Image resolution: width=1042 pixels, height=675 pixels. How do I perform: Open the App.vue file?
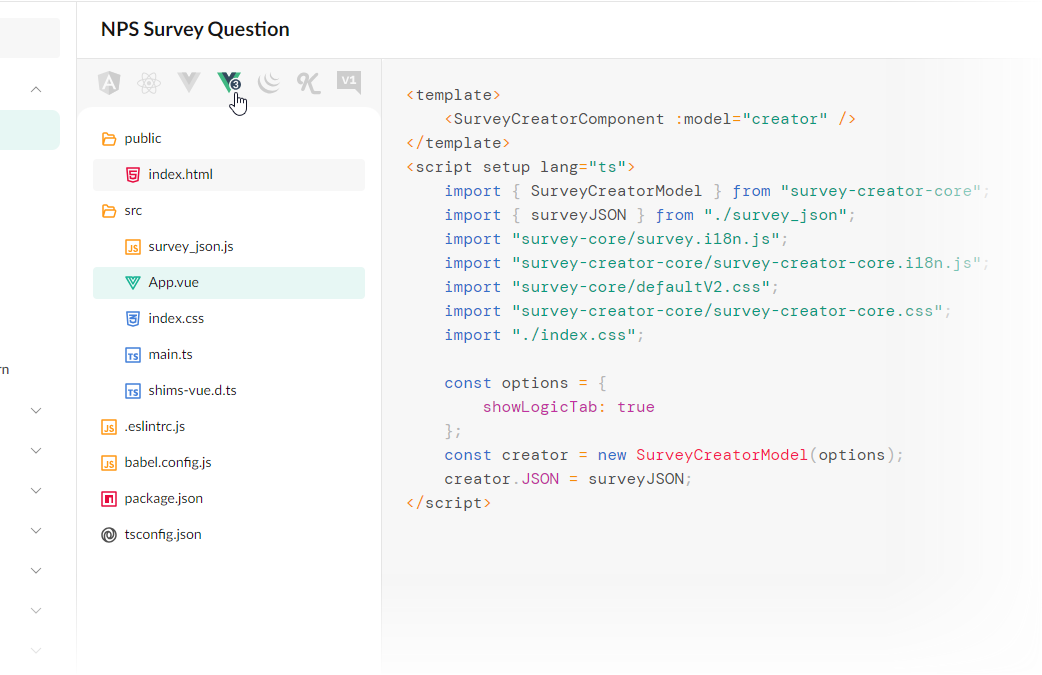click(175, 282)
